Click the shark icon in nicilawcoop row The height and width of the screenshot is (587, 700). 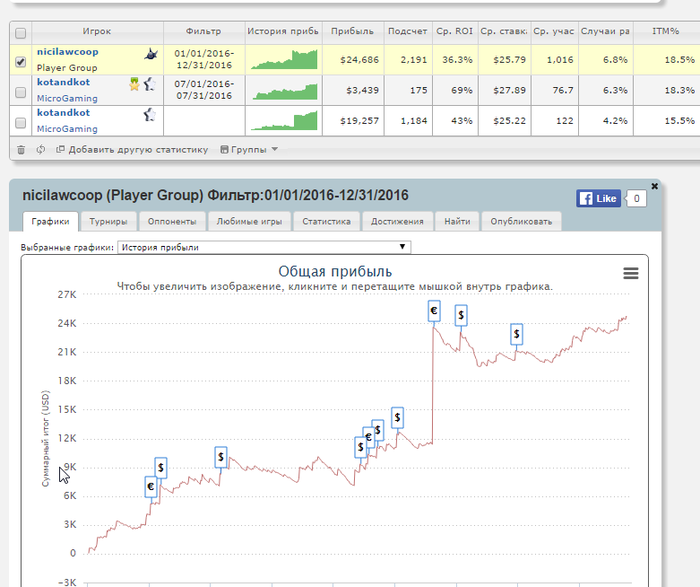[x=151, y=54]
